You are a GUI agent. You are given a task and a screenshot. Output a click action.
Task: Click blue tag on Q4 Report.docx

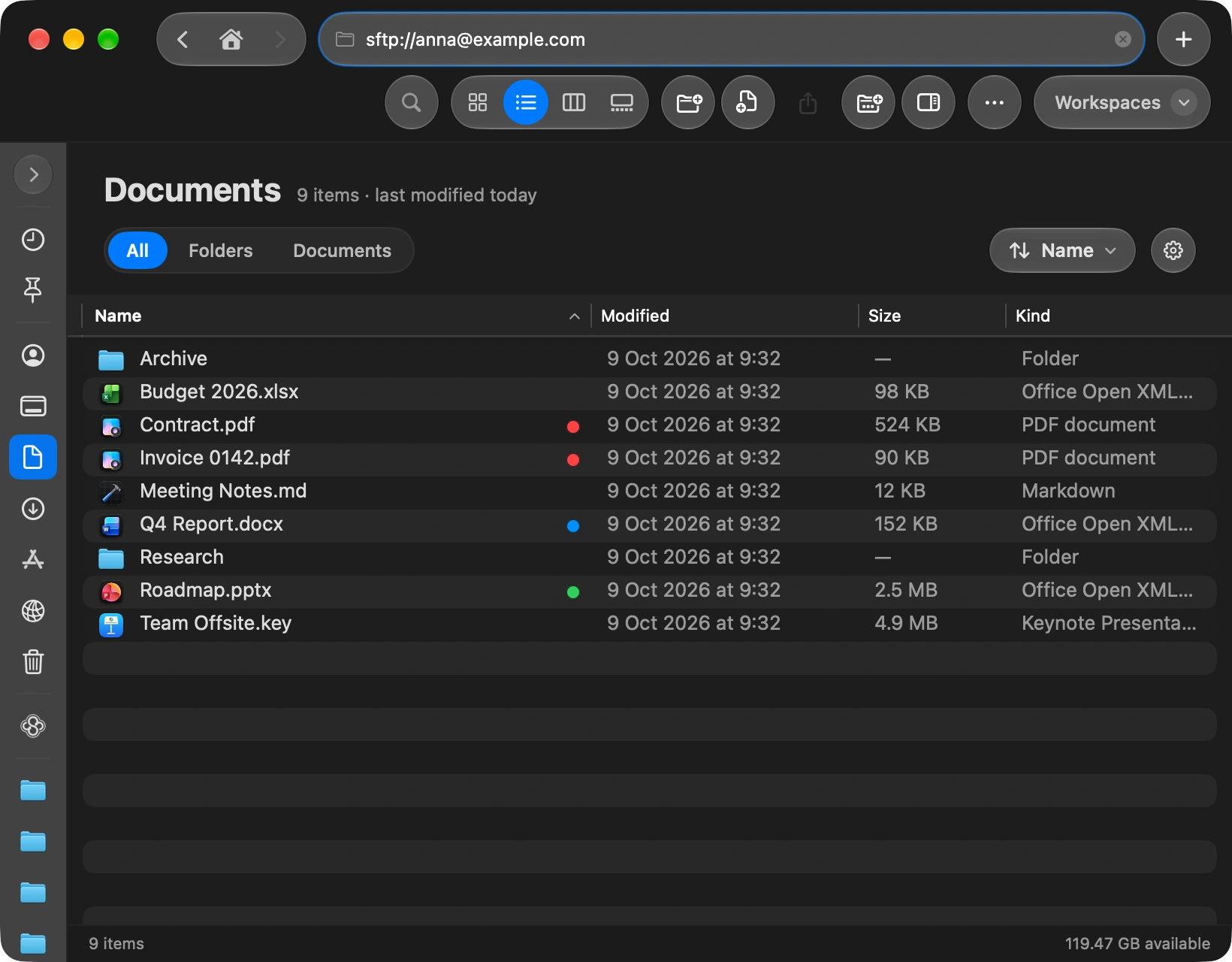coord(573,526)
